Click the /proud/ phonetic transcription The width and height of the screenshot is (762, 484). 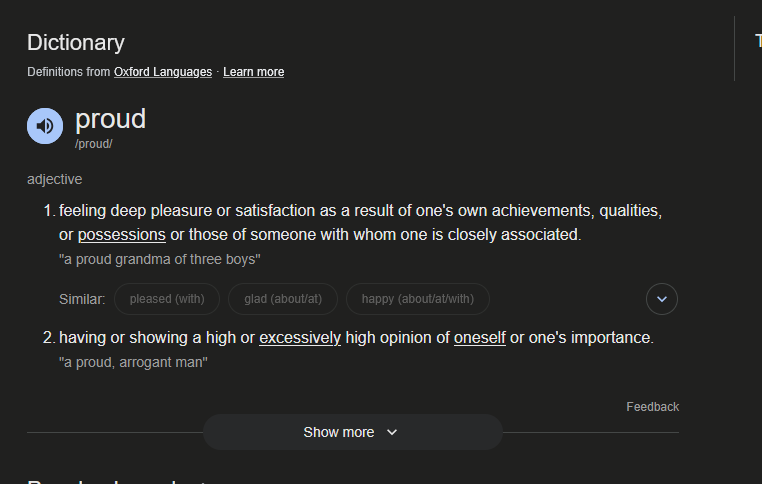pos(94,144)
